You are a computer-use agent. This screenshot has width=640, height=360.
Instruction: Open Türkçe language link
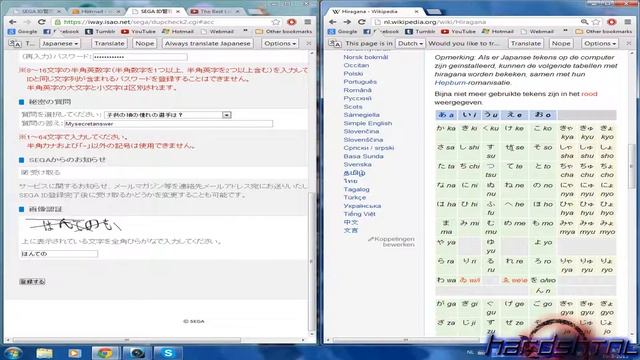tap(355, 198)
